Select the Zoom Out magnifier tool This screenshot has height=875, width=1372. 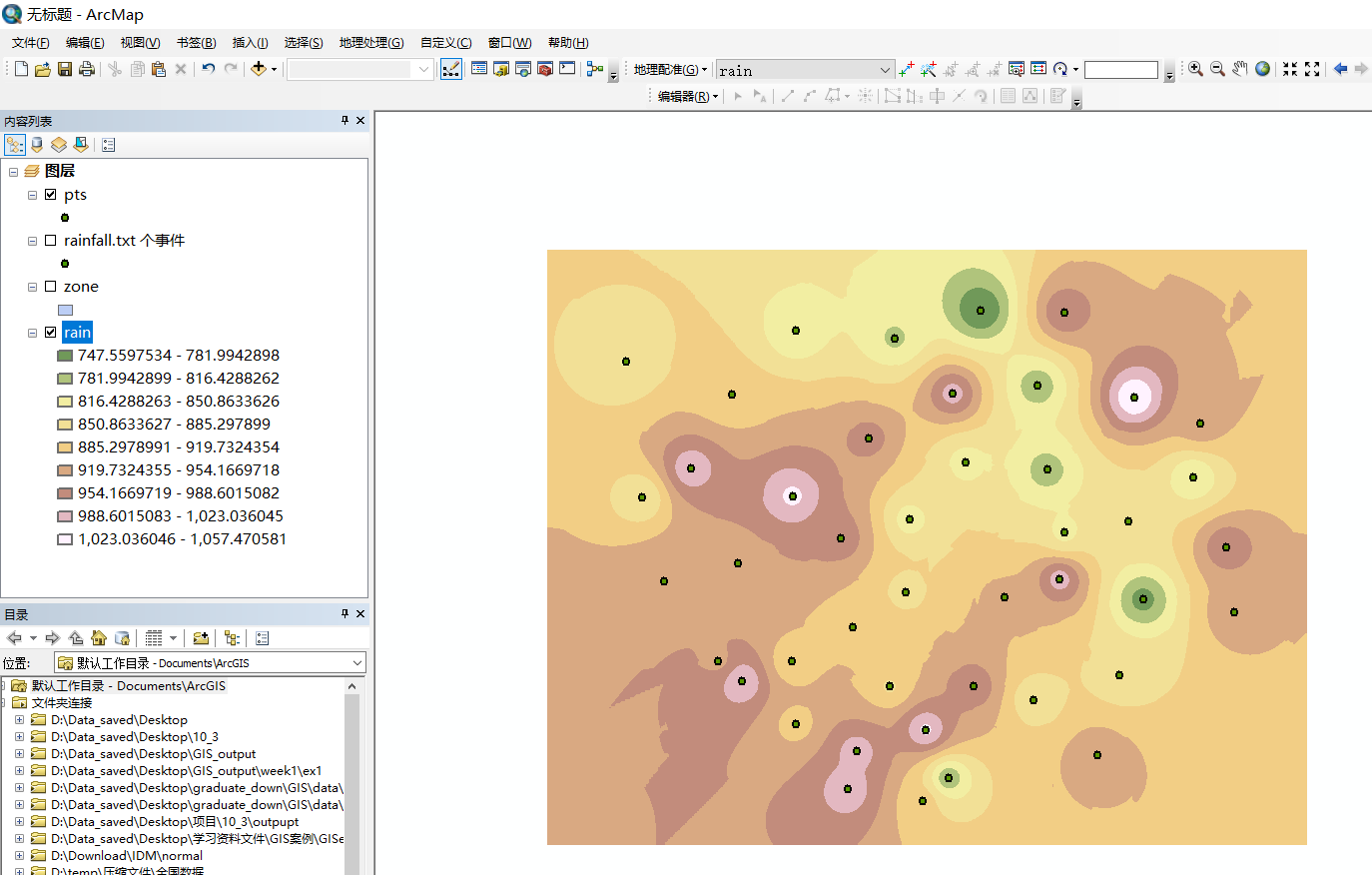1217,69
